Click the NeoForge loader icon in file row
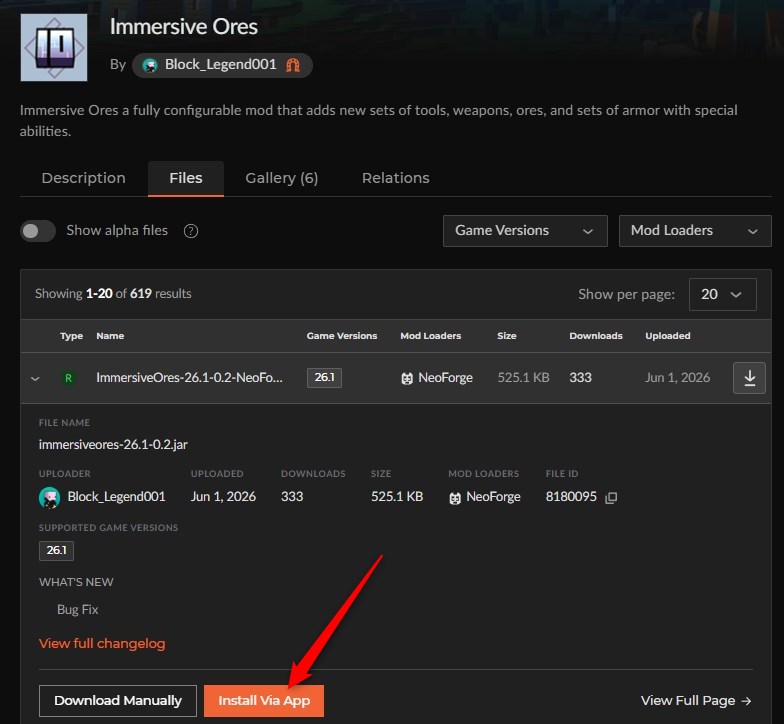The height and width of the screenshot is (724, 784). coord(407,378)
